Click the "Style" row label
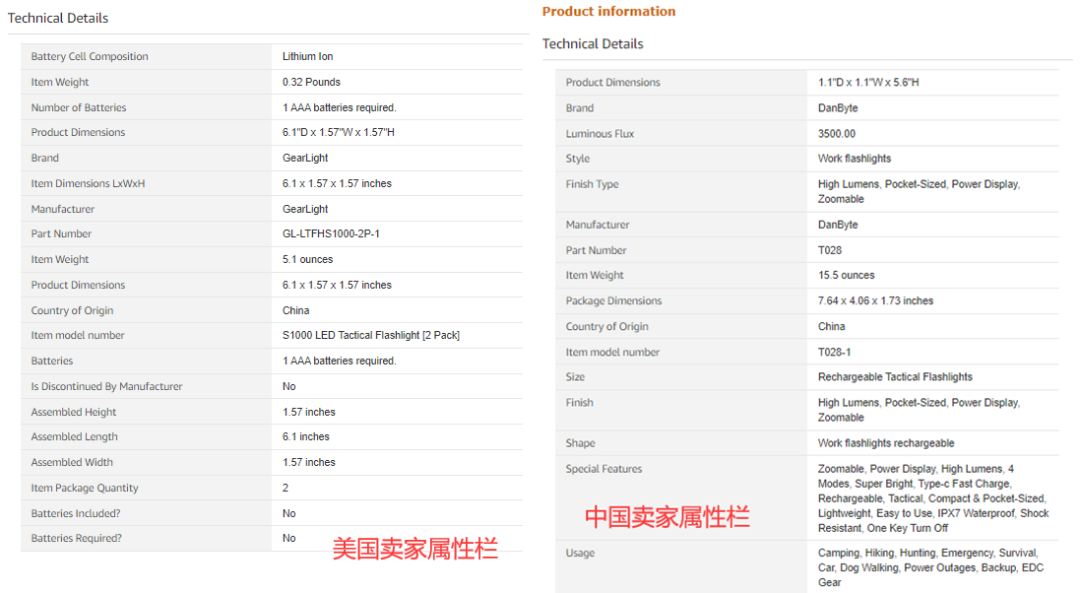The image size is (1080, 593). [577, 158]
